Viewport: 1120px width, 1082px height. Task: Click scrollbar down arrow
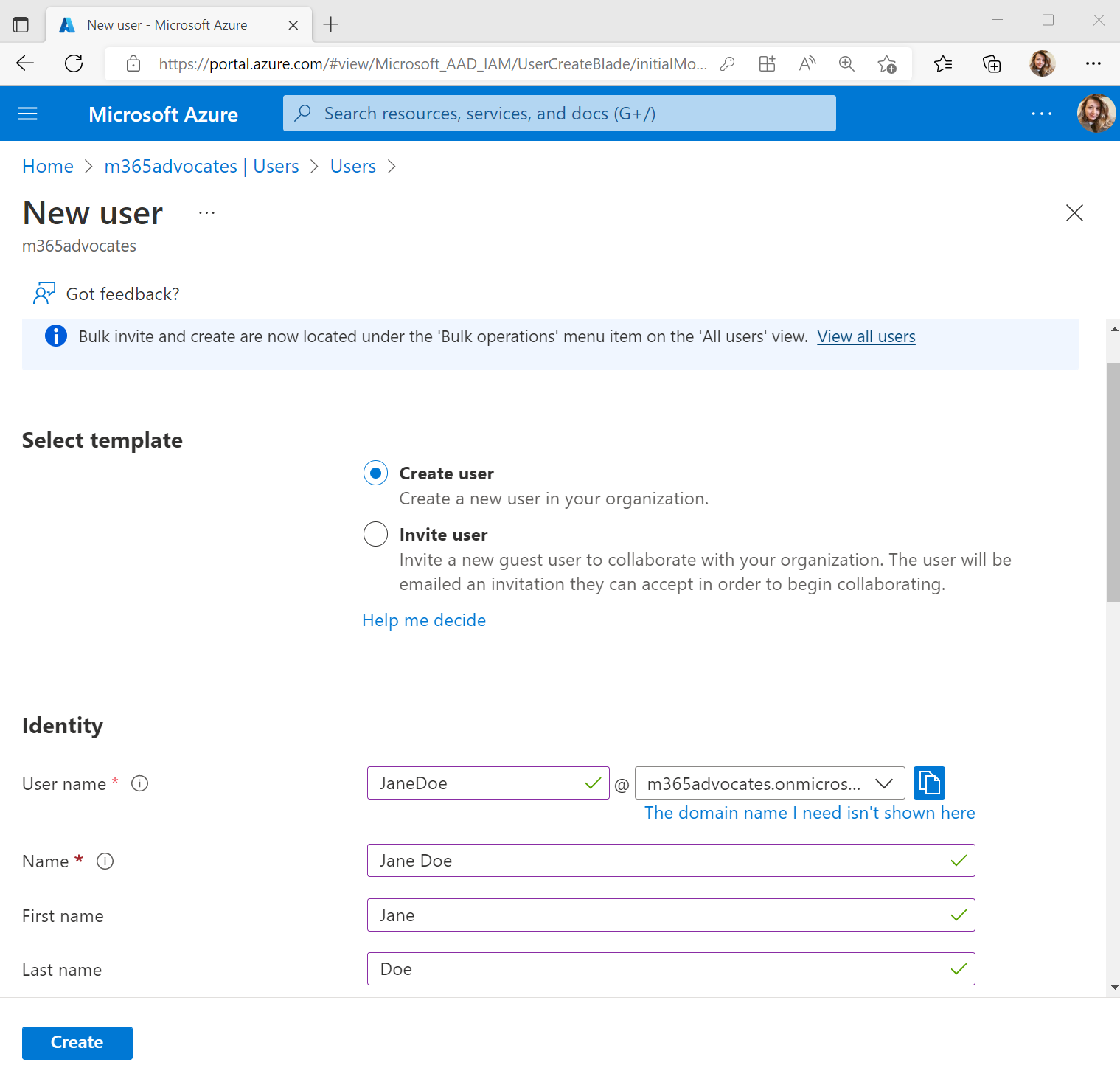pos(1114,988)
